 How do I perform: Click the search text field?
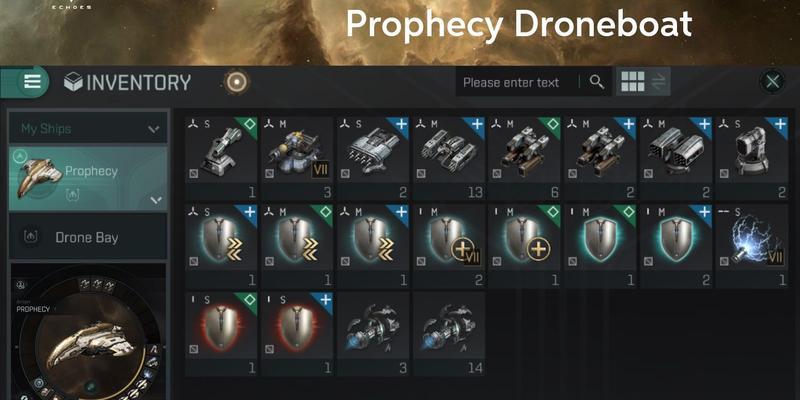[517, 82]
